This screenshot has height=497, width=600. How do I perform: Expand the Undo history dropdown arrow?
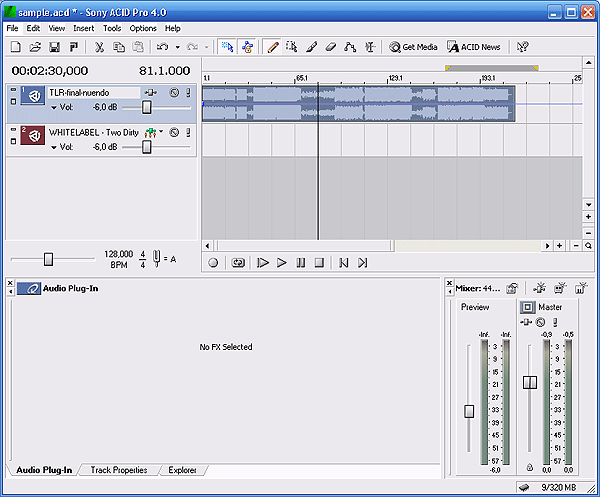(x=177, y=47)
